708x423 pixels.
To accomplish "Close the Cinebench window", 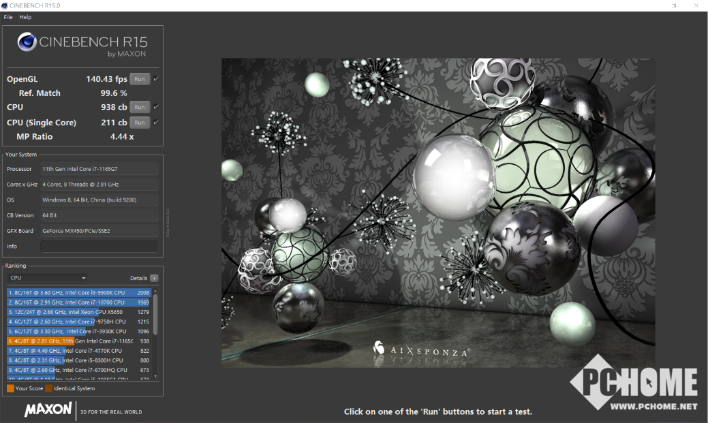I will point(696,5).
